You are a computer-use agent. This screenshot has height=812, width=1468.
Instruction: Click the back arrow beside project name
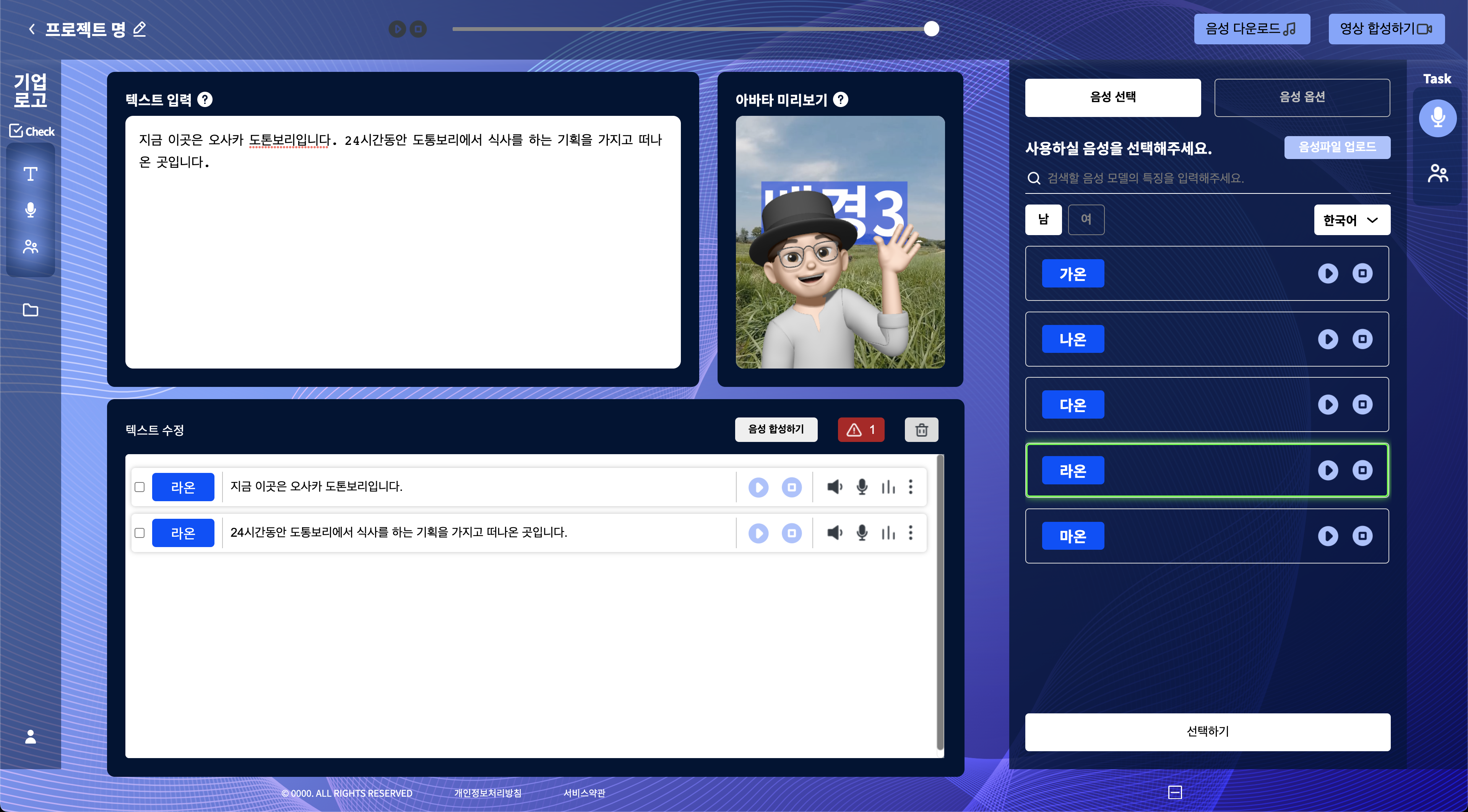32,29
